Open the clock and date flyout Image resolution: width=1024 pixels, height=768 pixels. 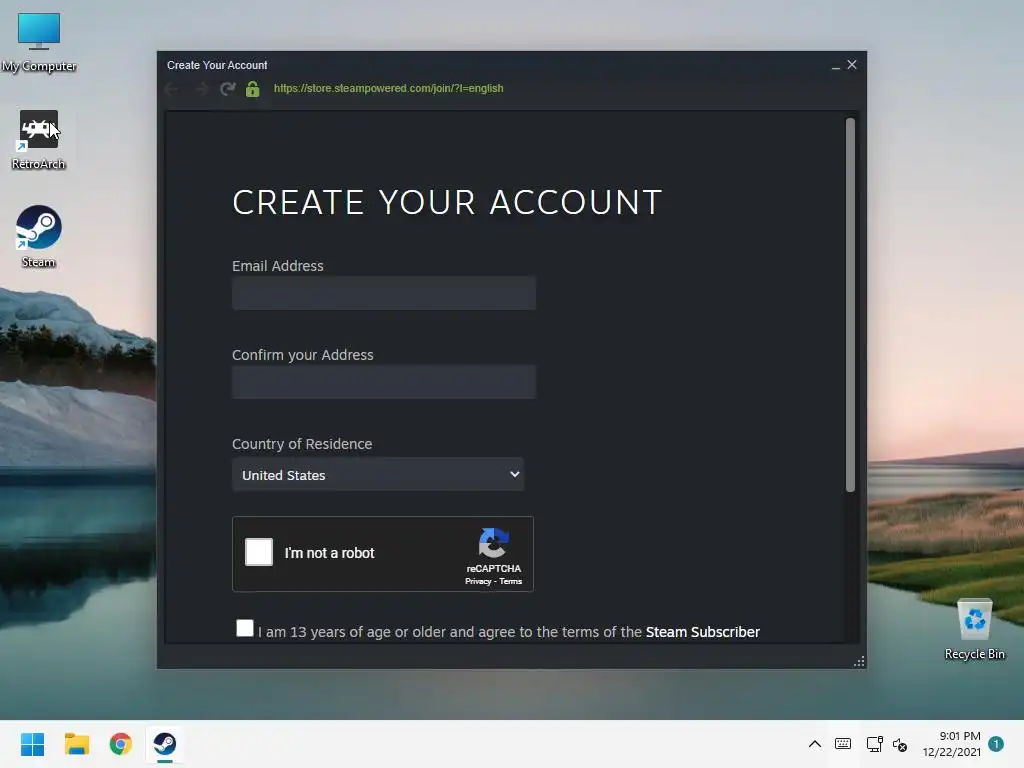(x=952, y=744)
